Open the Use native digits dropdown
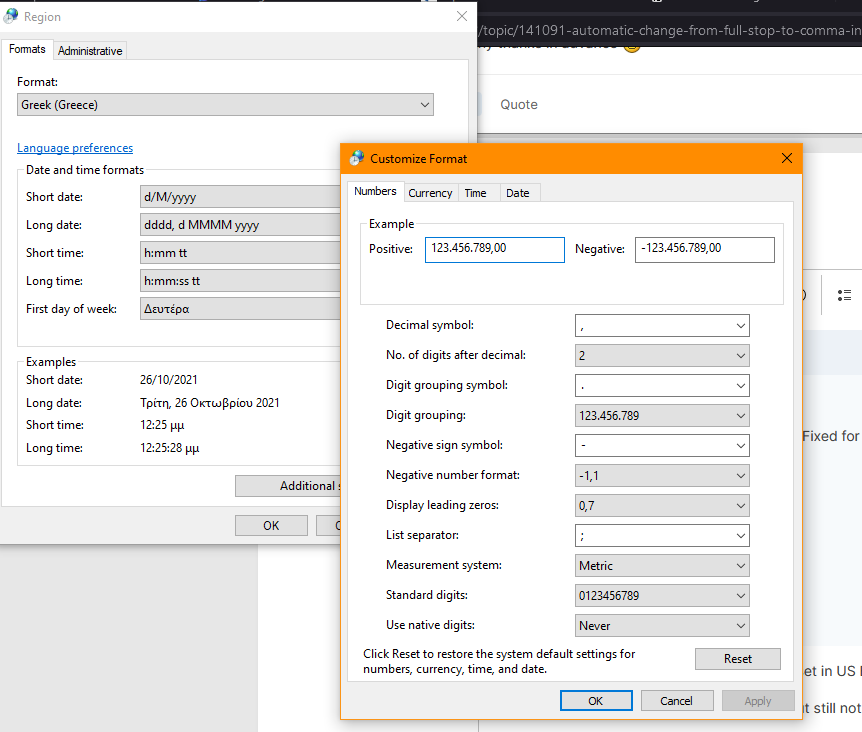The width and height of the screenshot is (862, 732). tap(662, 625)
